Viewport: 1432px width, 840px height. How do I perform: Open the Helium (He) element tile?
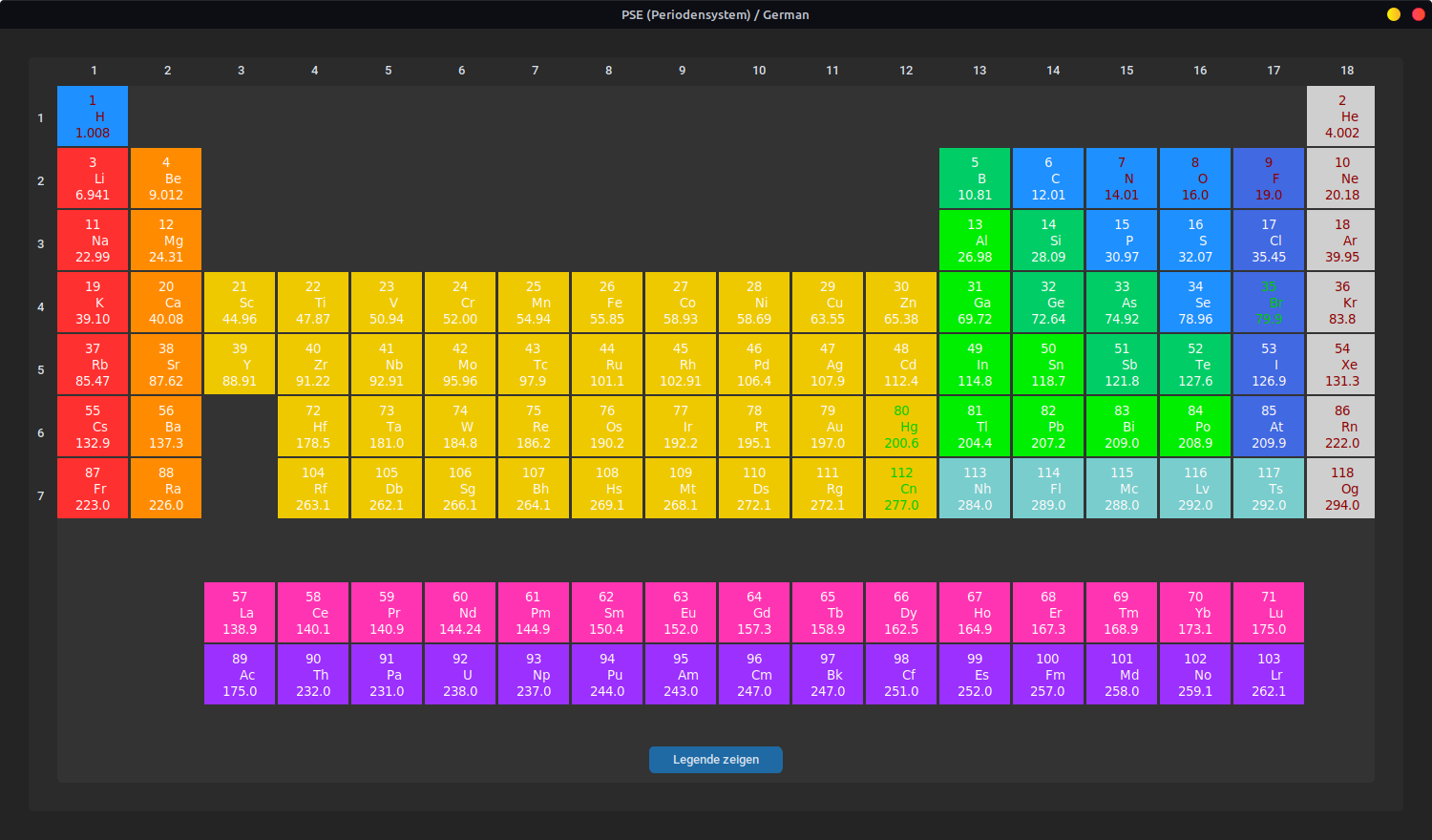point(1341,116)
